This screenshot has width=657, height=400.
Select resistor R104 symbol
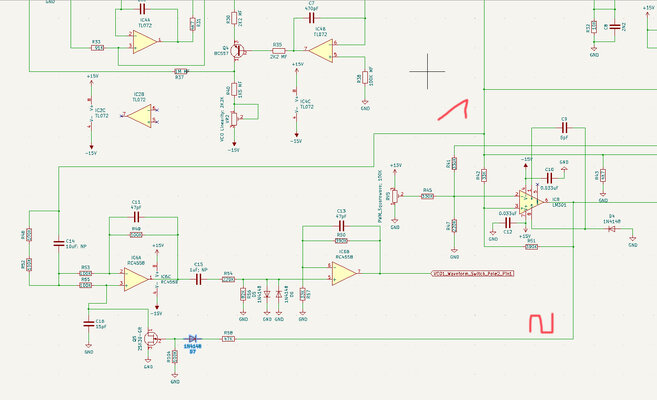tap(175, 356)
